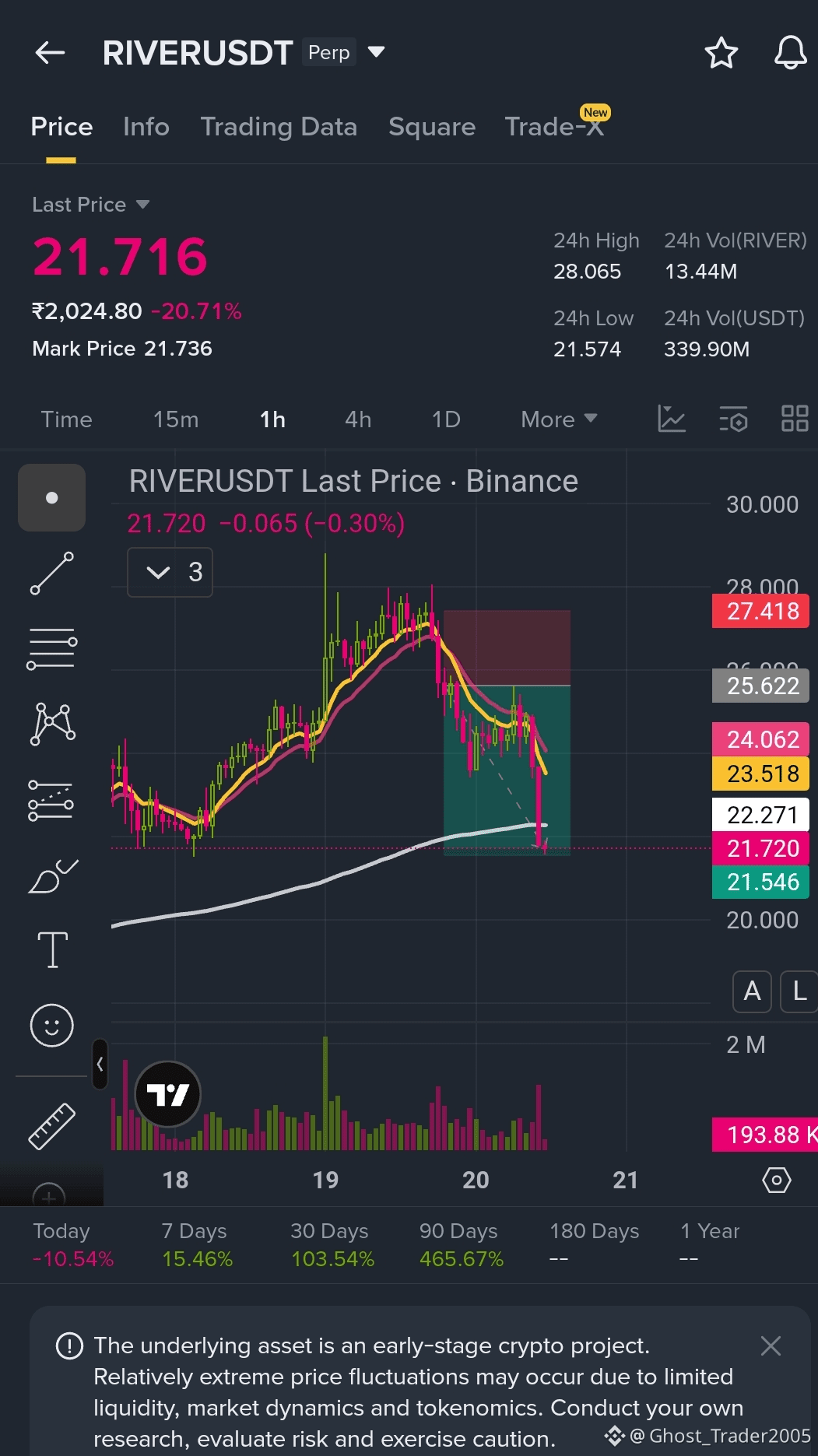Select the XABCD pattern tool
The image size is (818, 1456).
tap(51, 724)
